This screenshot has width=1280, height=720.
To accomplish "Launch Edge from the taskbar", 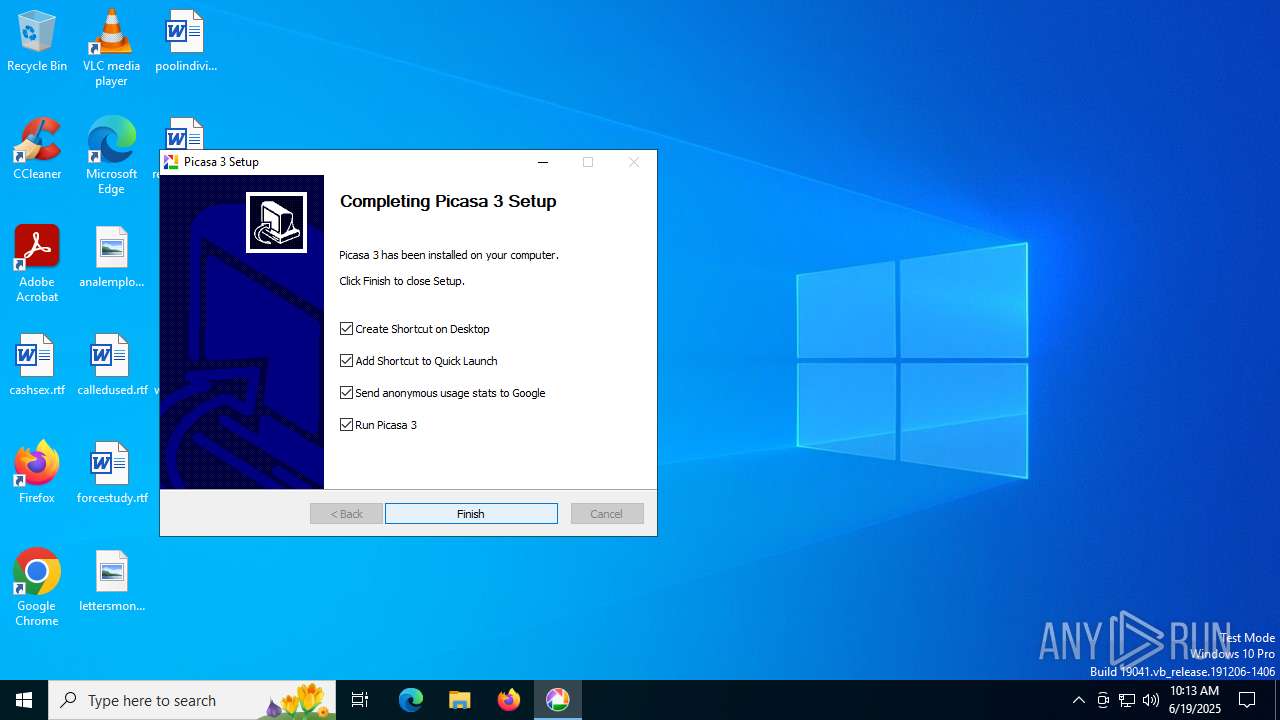I will pos(411,700).
